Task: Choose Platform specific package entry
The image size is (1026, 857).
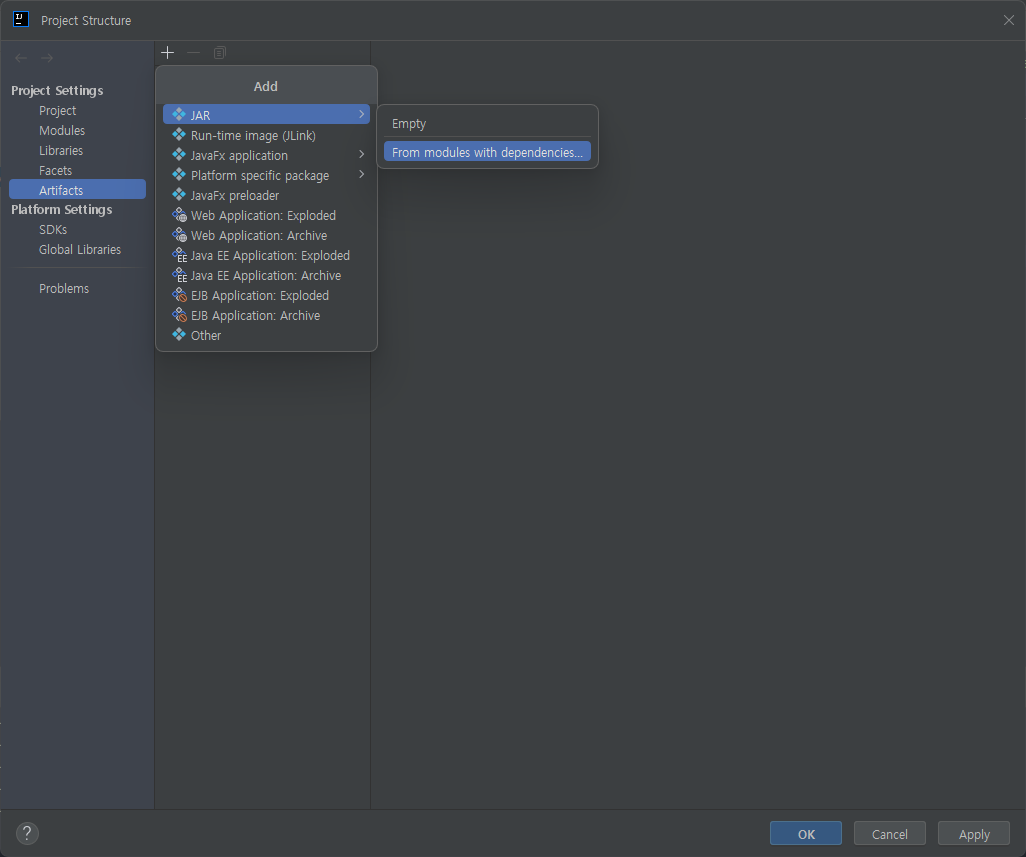Action: (266, 175)
